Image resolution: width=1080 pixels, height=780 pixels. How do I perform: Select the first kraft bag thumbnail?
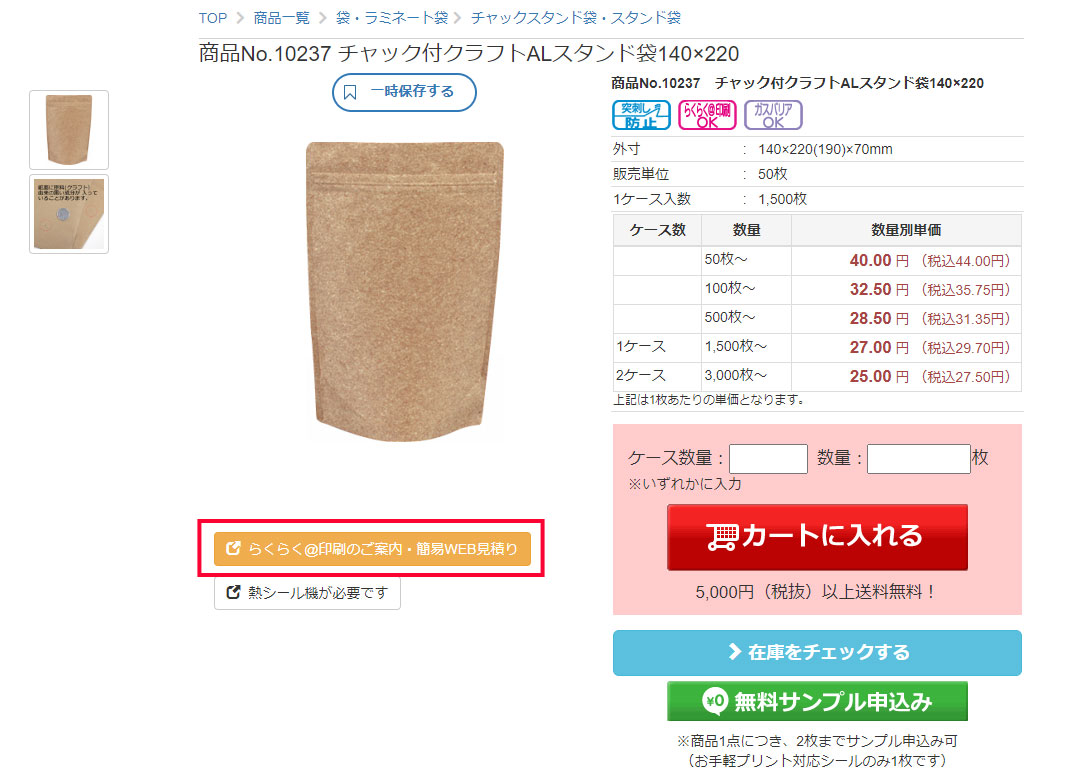[x=69, y=130]
